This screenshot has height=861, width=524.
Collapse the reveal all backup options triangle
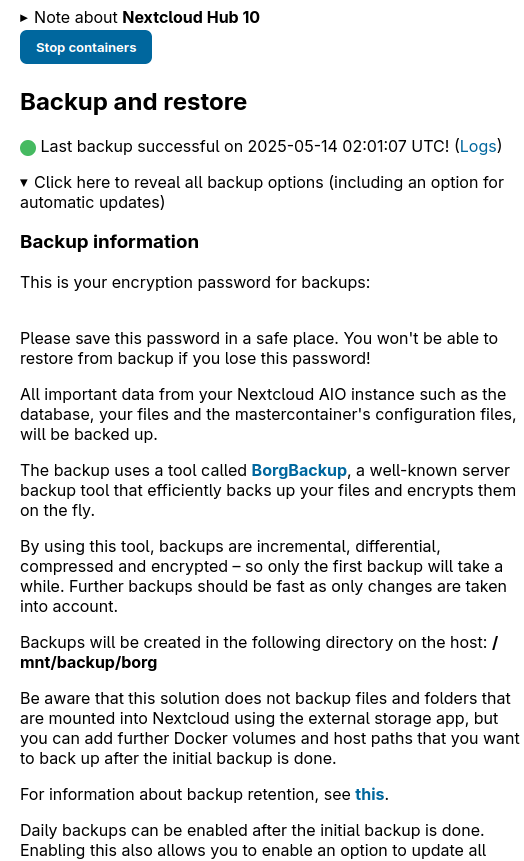(24, 182)
